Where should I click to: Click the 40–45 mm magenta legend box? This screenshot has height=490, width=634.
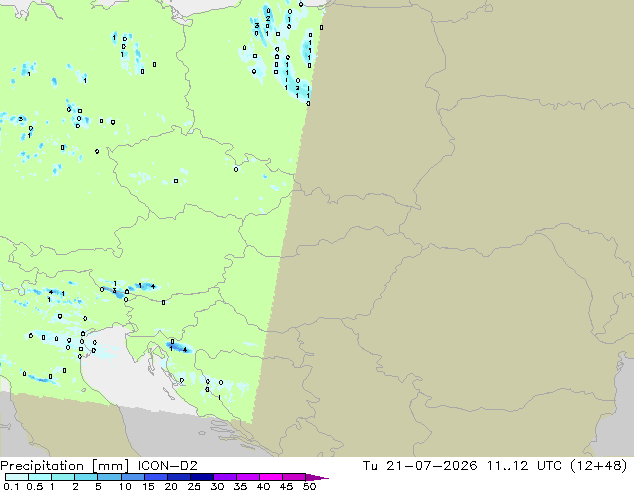270,477
